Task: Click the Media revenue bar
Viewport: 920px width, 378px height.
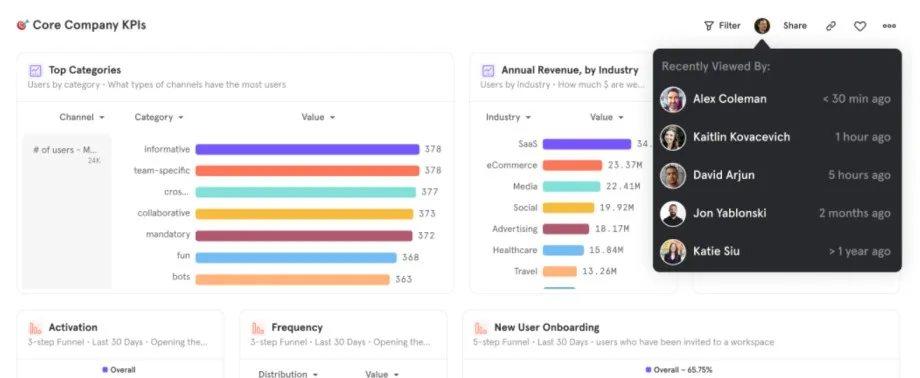Action: pos(571,187)
